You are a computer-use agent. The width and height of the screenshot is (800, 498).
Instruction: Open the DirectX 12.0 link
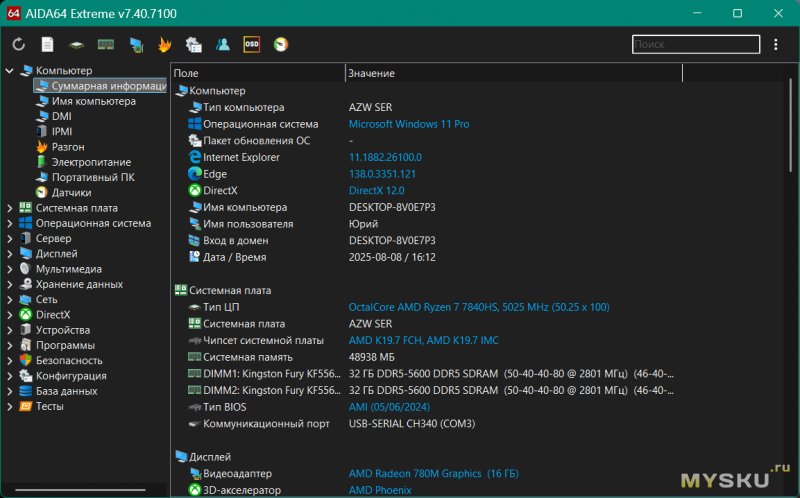377,190
